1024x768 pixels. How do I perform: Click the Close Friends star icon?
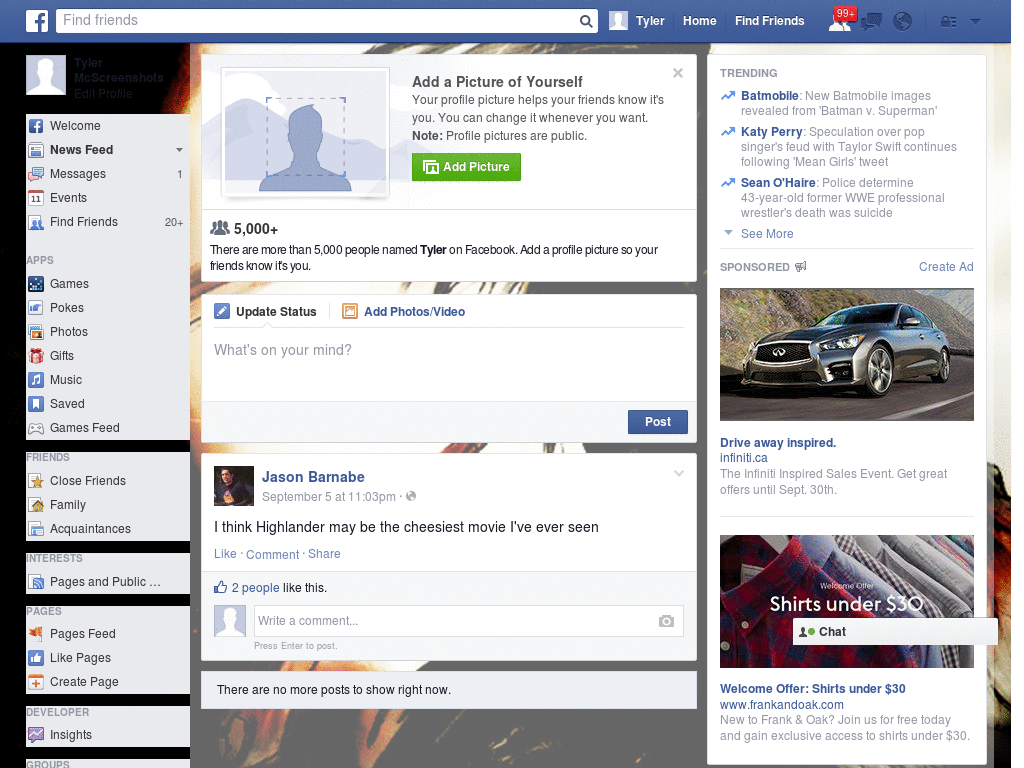pyautogui.click(x=36, y=481)
